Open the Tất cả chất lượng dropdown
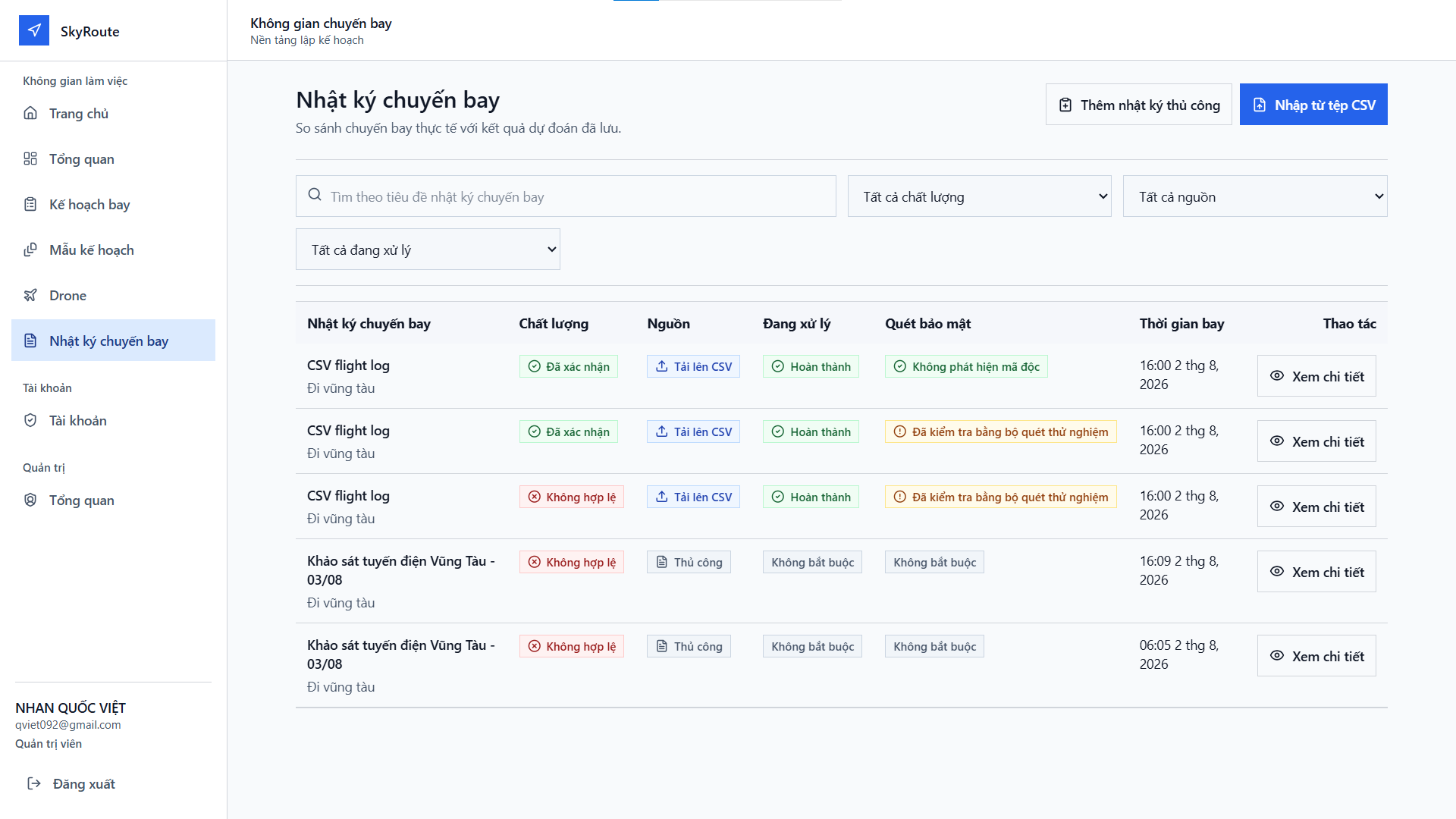Image resolution: width=1456 pixels, height=819 pixels. point(980,196)
